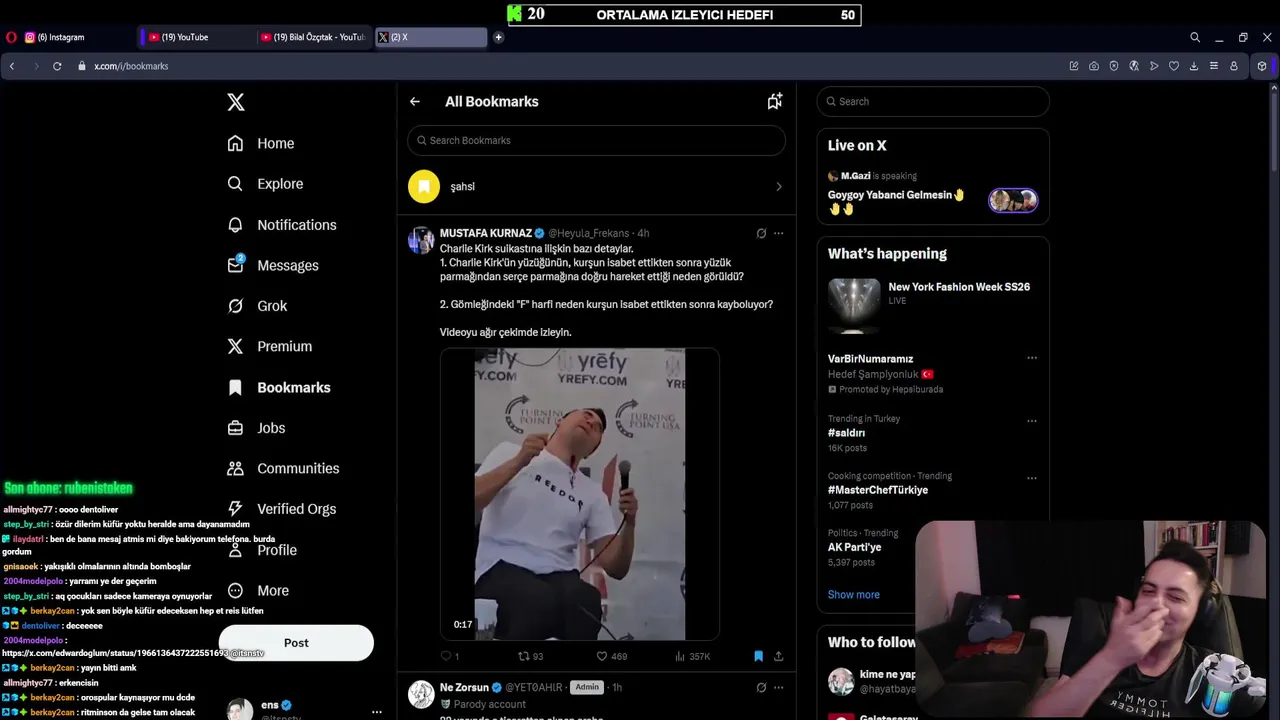The height and width of the screenshot is (720, 1280).
Task: Click the Jobs briefcase icon
Action: pyautogui.click(x=235, y=428)
